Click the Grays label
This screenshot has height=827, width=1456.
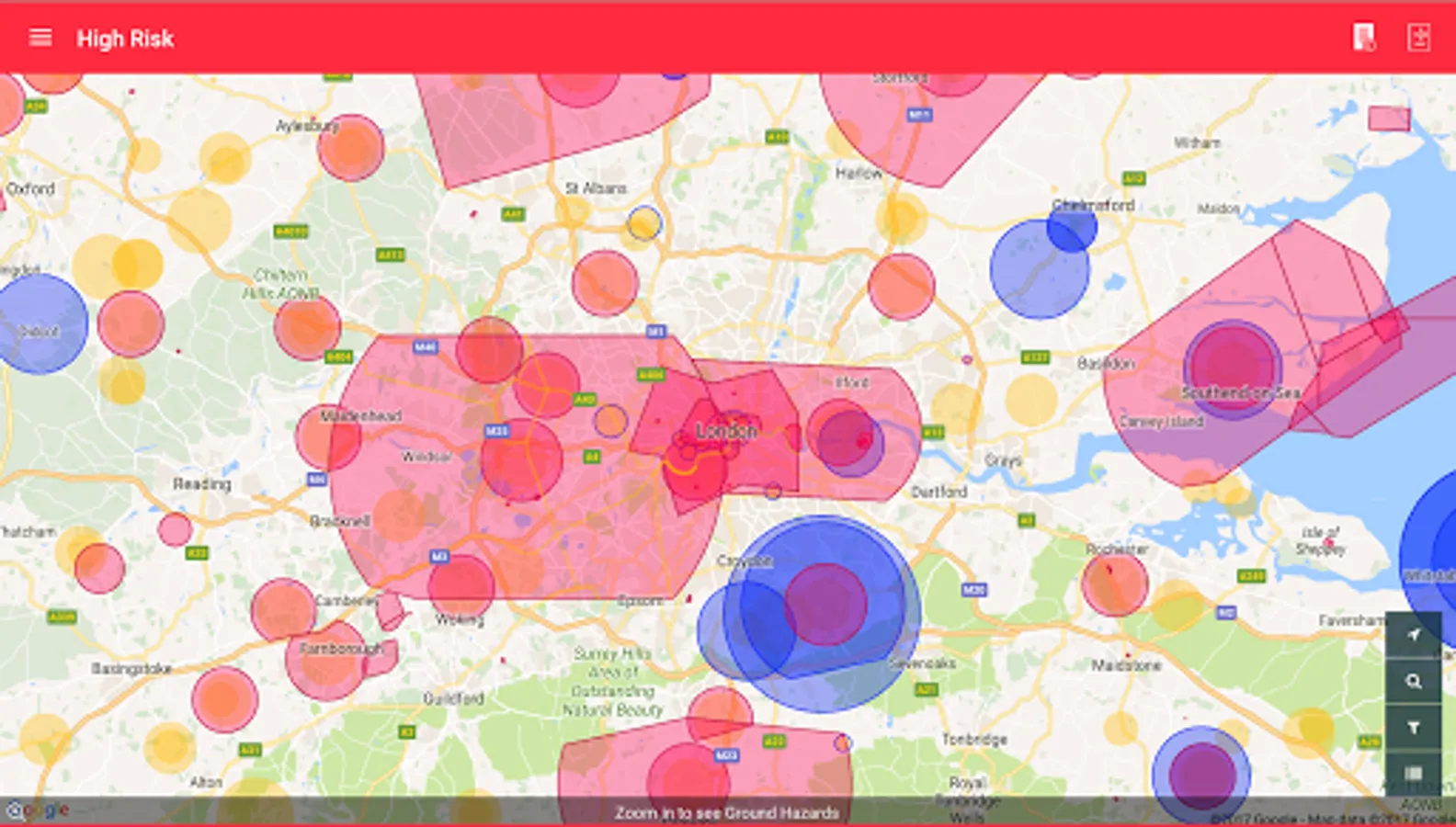(x=1003, y=460)
